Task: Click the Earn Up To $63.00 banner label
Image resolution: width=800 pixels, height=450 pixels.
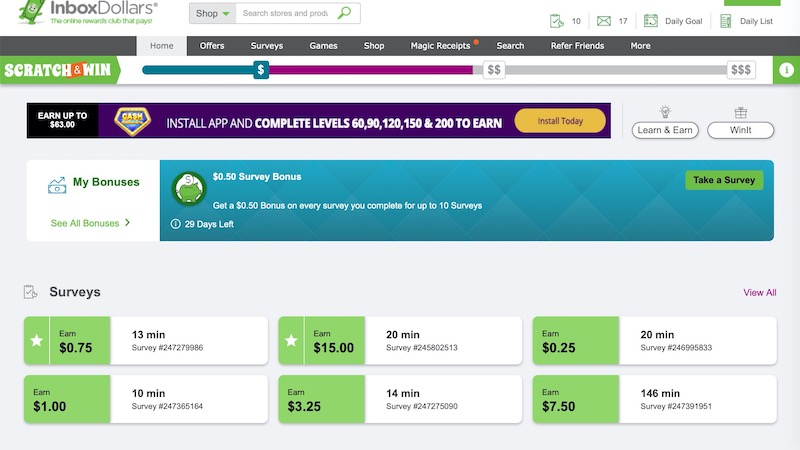Action: (62, 120)
